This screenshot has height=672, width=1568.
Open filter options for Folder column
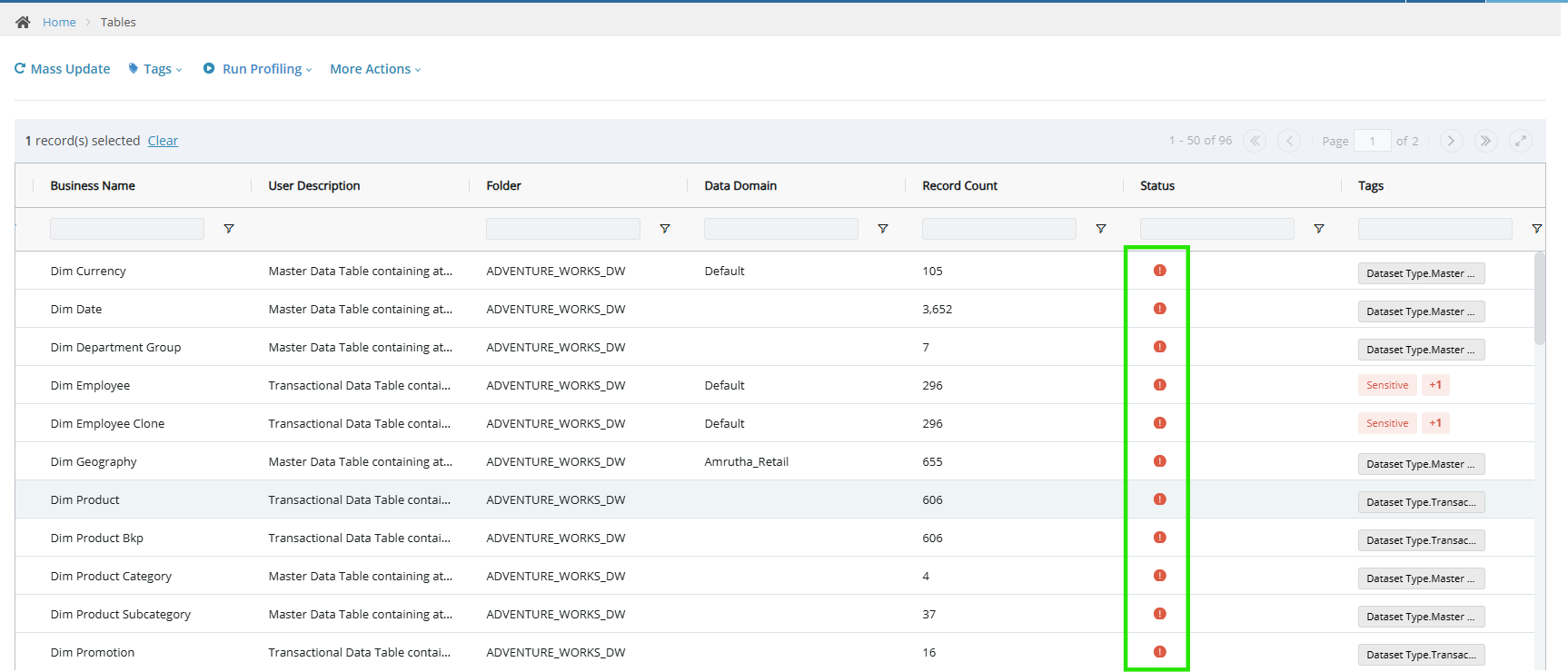click(665, 229)
